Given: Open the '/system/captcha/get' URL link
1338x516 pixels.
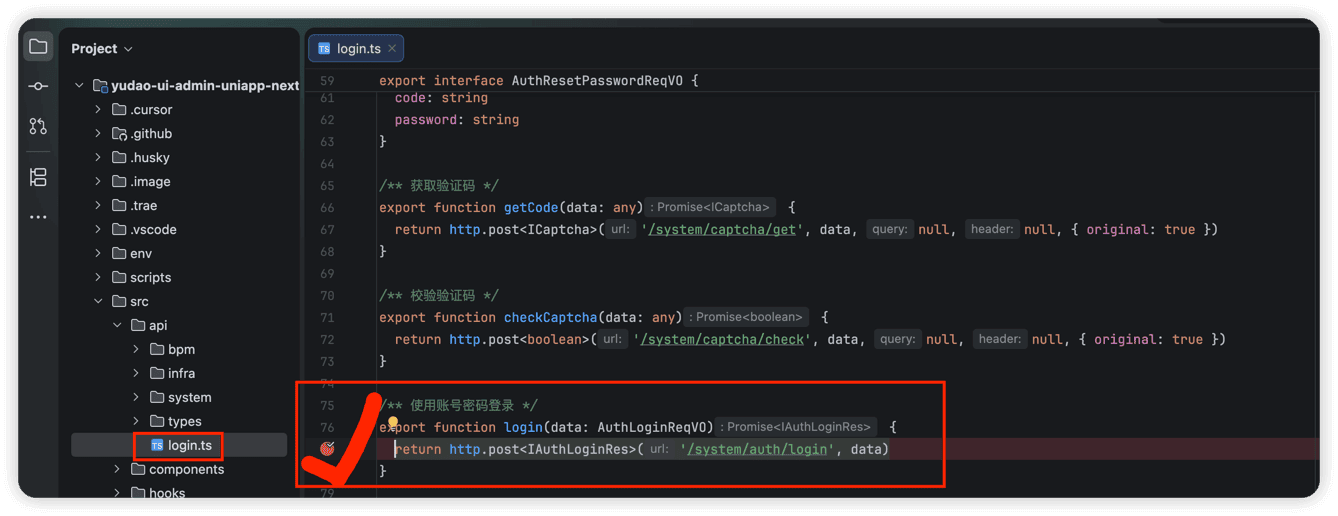Looking at the screenshot, I should pyautogui.click(x=727, y=229).
